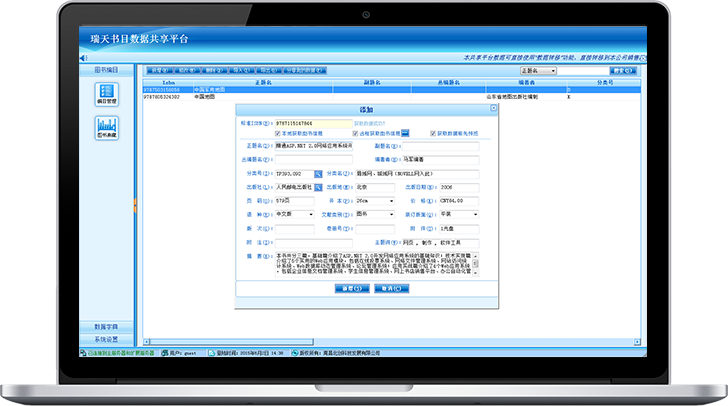728x406 pixels.
Task: Toggle the 获取数据前先预览 checkbox
Action: (x=433, y=133)
